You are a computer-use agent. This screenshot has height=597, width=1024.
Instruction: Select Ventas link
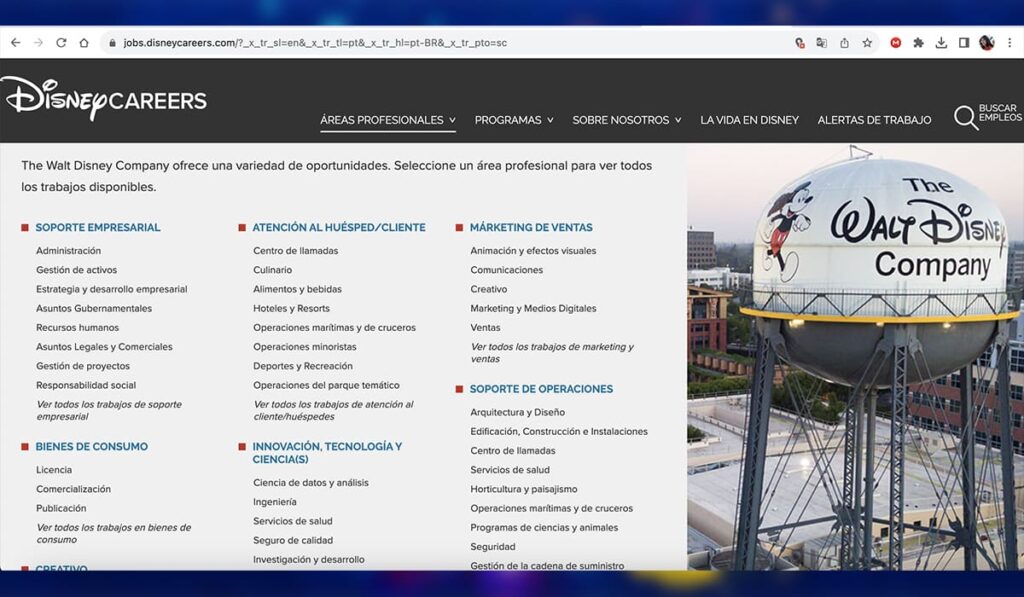(485, 328)
